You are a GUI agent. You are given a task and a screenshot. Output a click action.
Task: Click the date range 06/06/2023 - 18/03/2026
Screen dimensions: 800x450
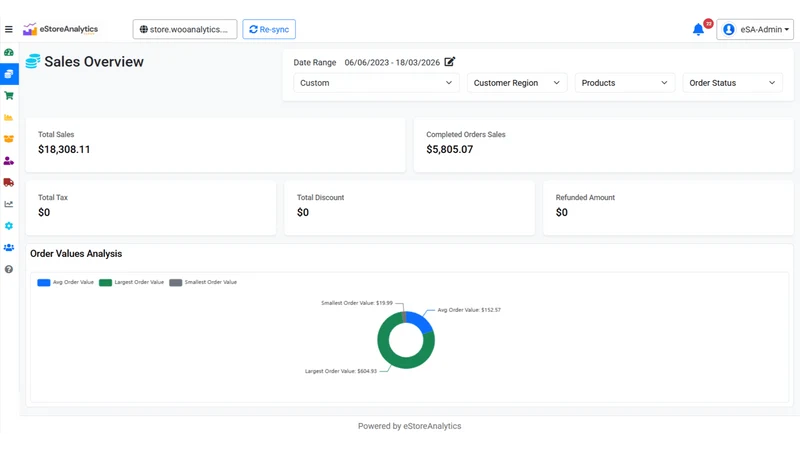pyautogui.click(x=392, y=62)
